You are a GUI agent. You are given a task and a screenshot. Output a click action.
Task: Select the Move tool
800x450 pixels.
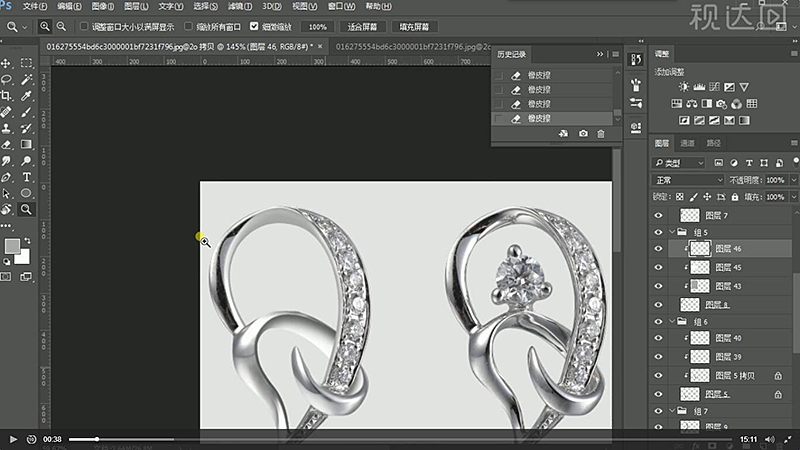click(x=6, y=63)
